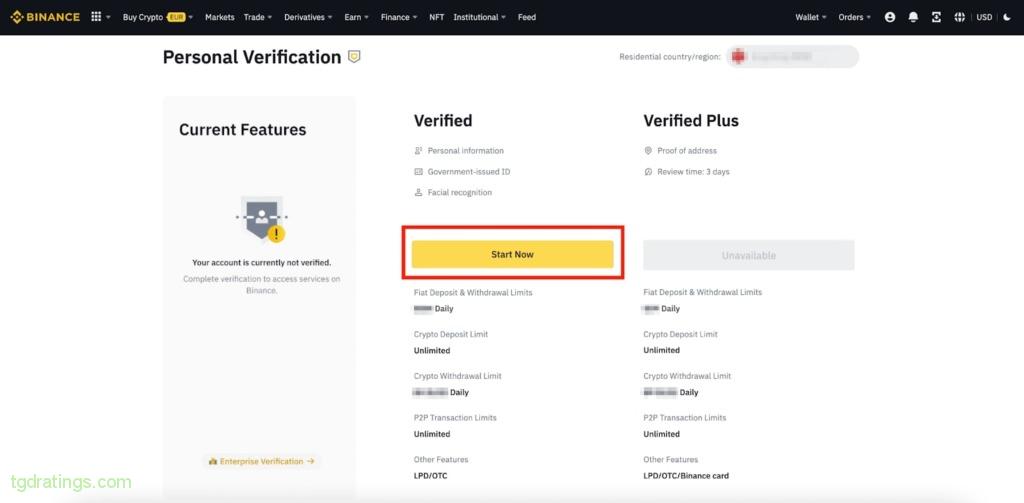
Task: Click the shield badge beside Personal Verification
Action: point(354,57)
